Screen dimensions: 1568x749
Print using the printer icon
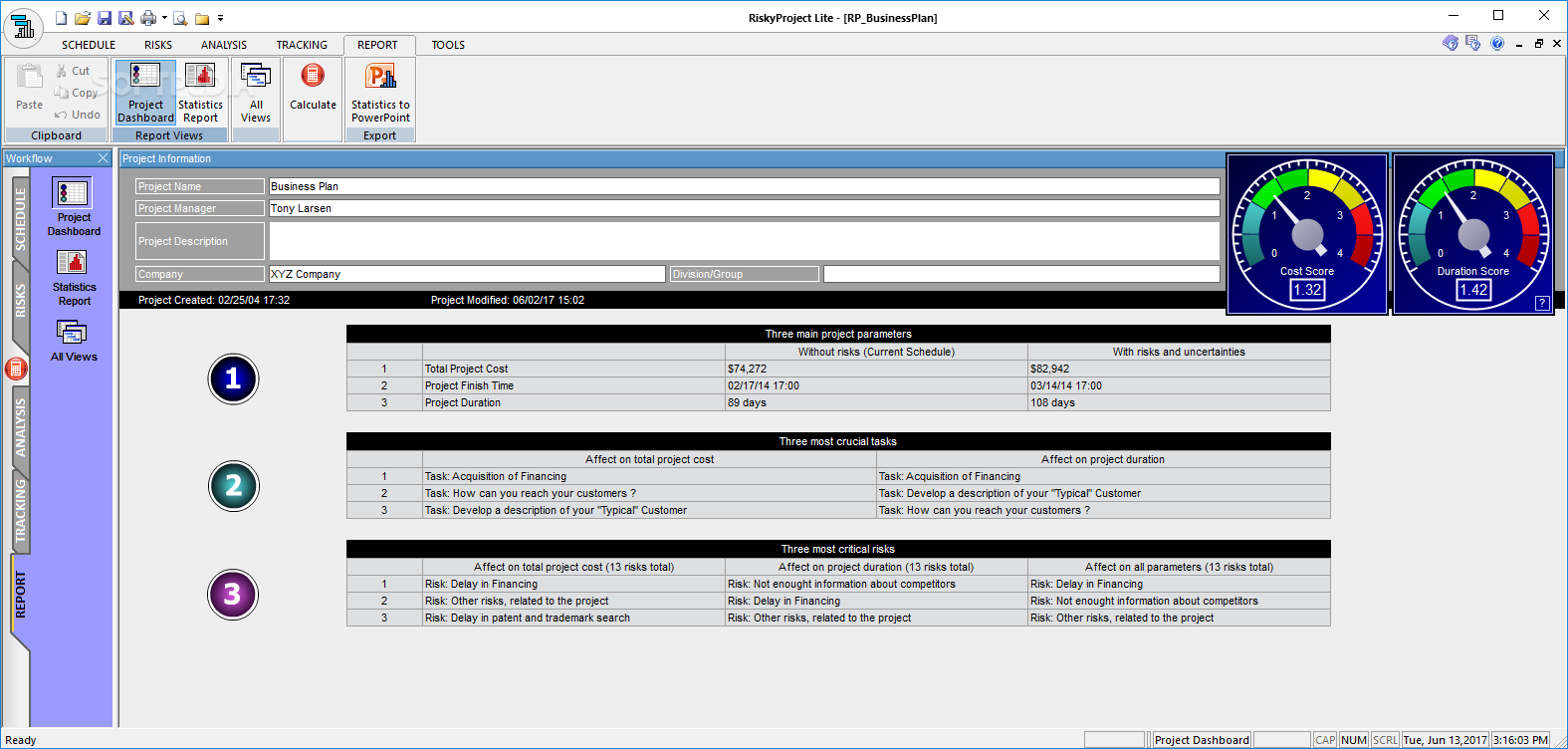(147, 18)
